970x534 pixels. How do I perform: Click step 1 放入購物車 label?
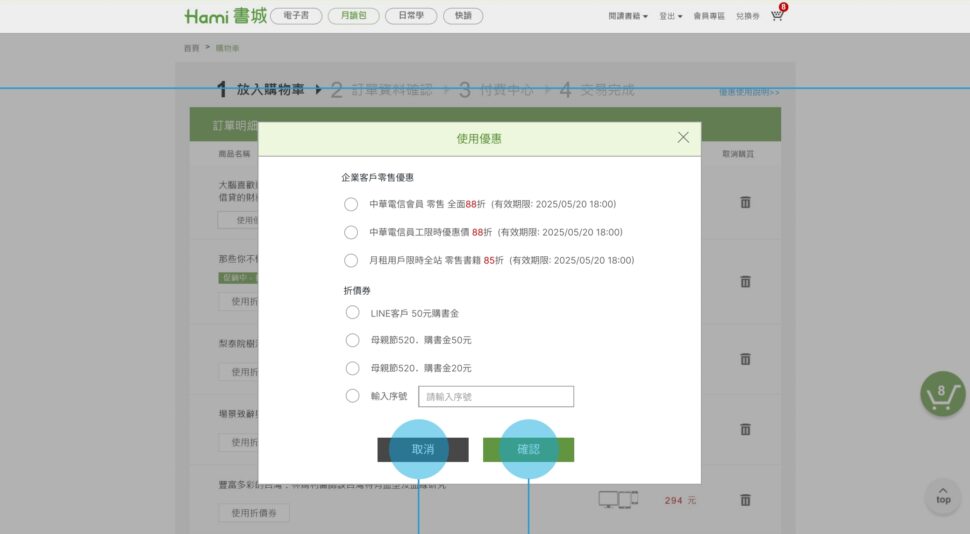tap(270, 90)
